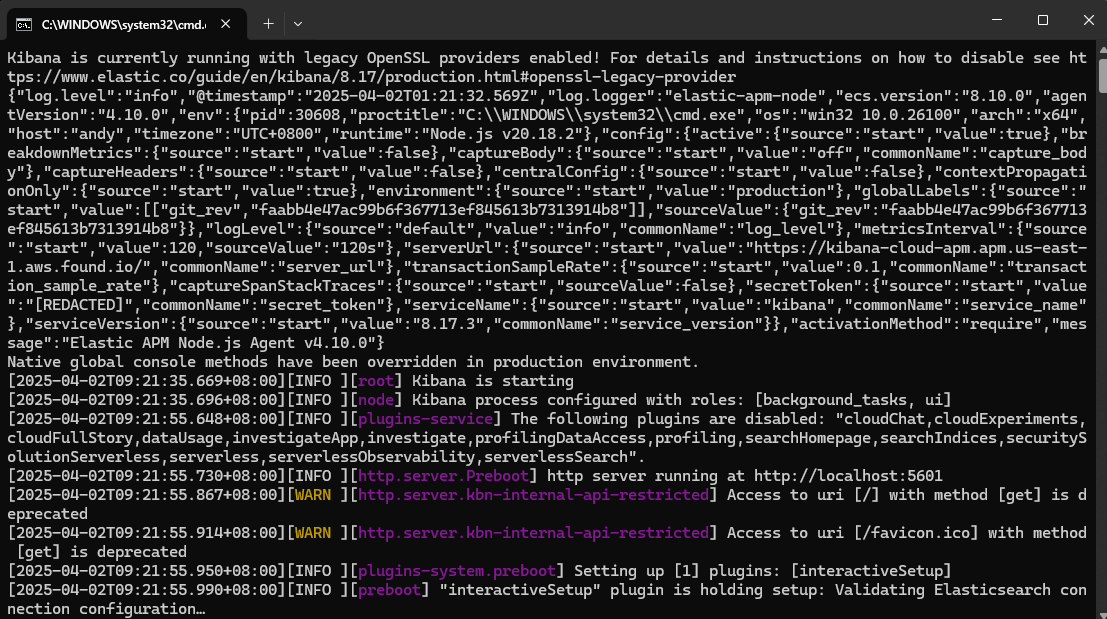Click the '[interactiveSetup]' plugin list text
This screenshot has height=619, width=1107.
[870, 571]
